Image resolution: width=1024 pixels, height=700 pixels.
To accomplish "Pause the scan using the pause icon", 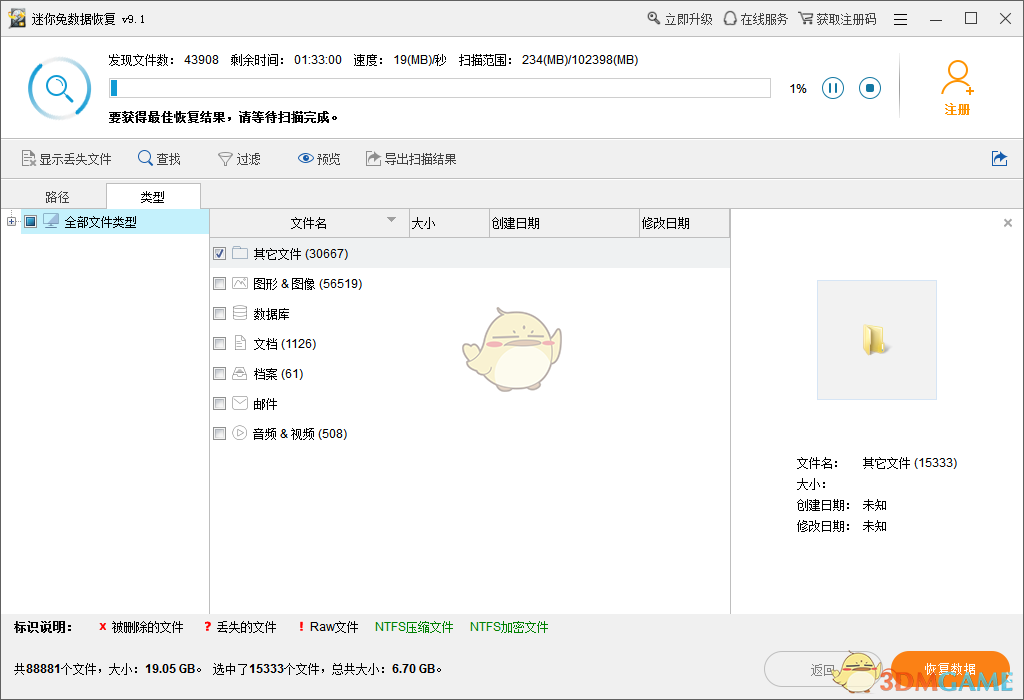I will [x=833, y=88].
